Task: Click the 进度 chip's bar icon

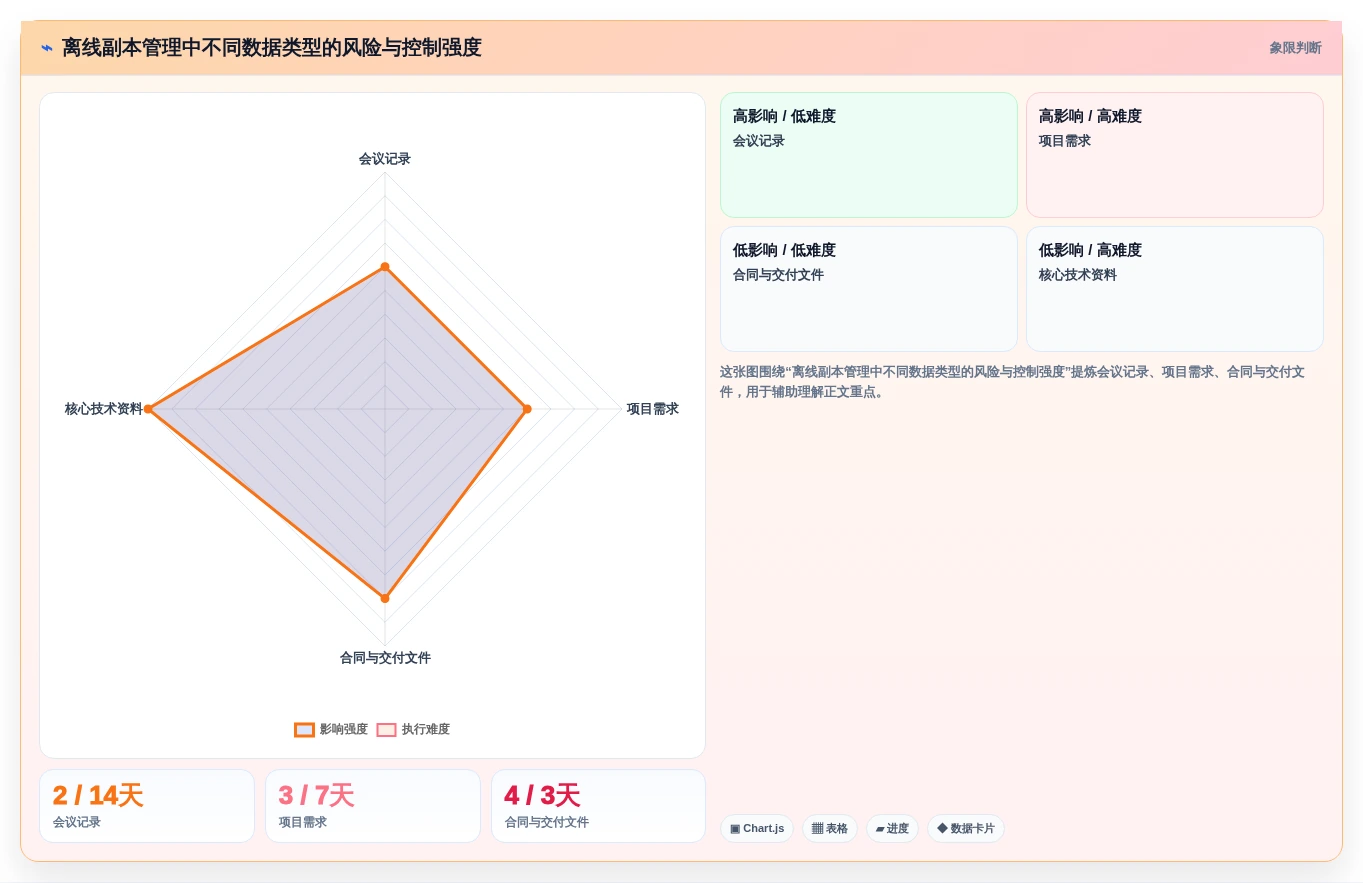Action: point(880,829)
